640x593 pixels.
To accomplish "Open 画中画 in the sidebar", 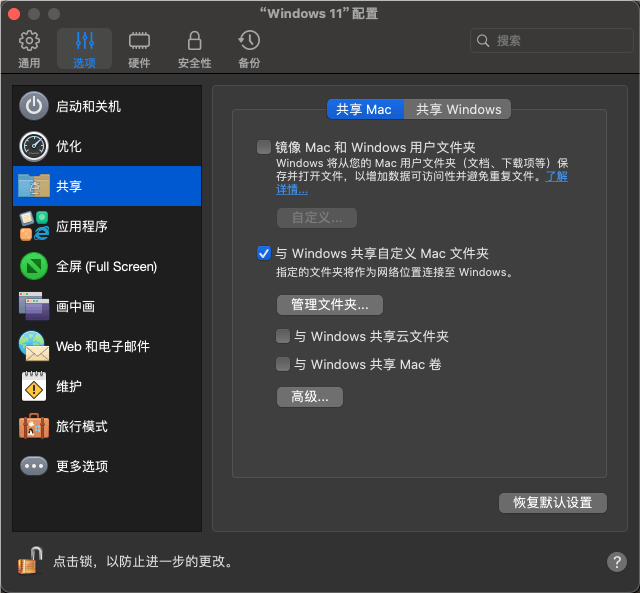I will [75, 306].
